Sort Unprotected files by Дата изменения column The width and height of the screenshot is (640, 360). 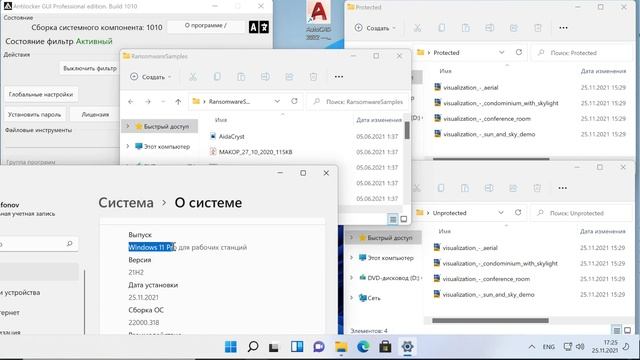[x=602, y=231]
